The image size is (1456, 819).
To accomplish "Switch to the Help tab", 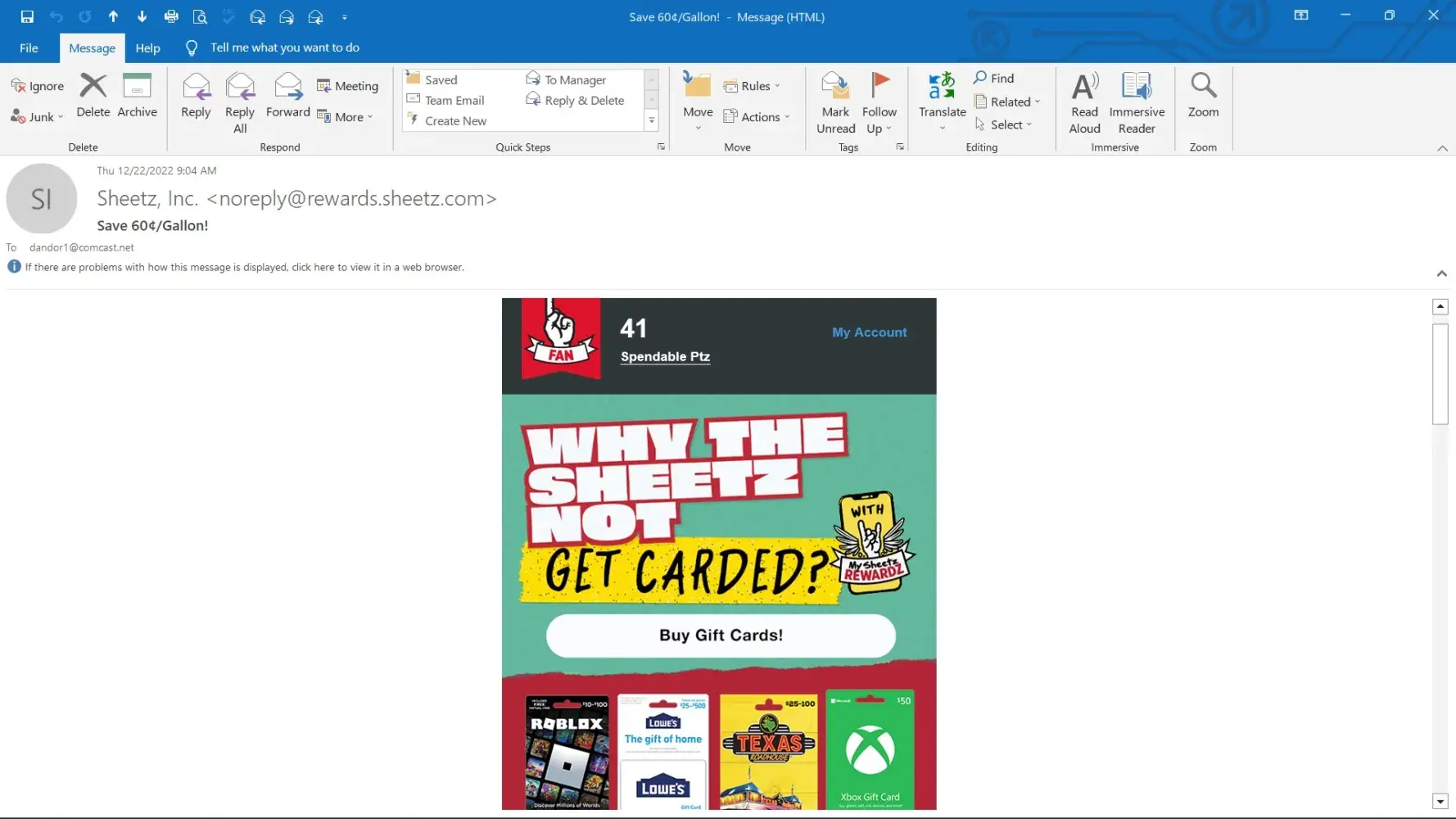I will tap(147, 48).
